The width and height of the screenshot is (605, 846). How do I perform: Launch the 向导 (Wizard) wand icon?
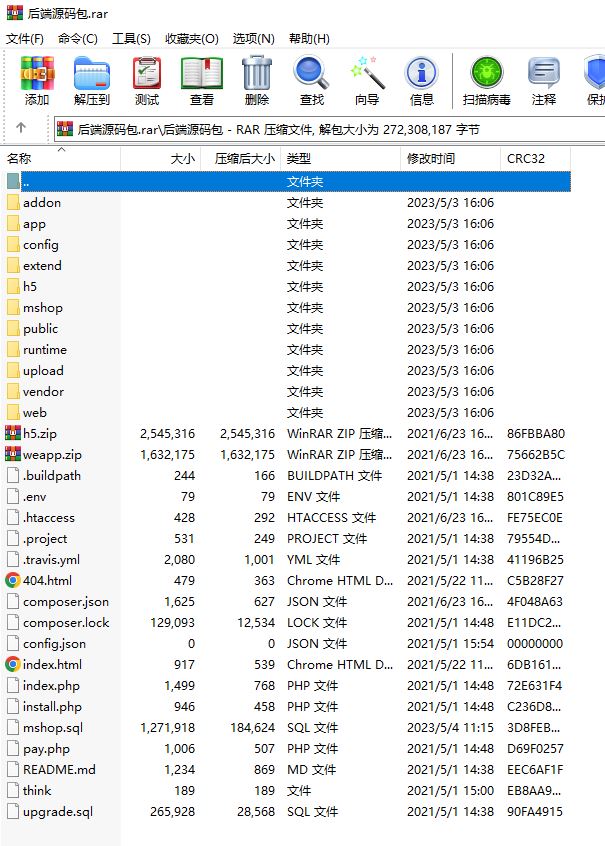pos(367,80)
